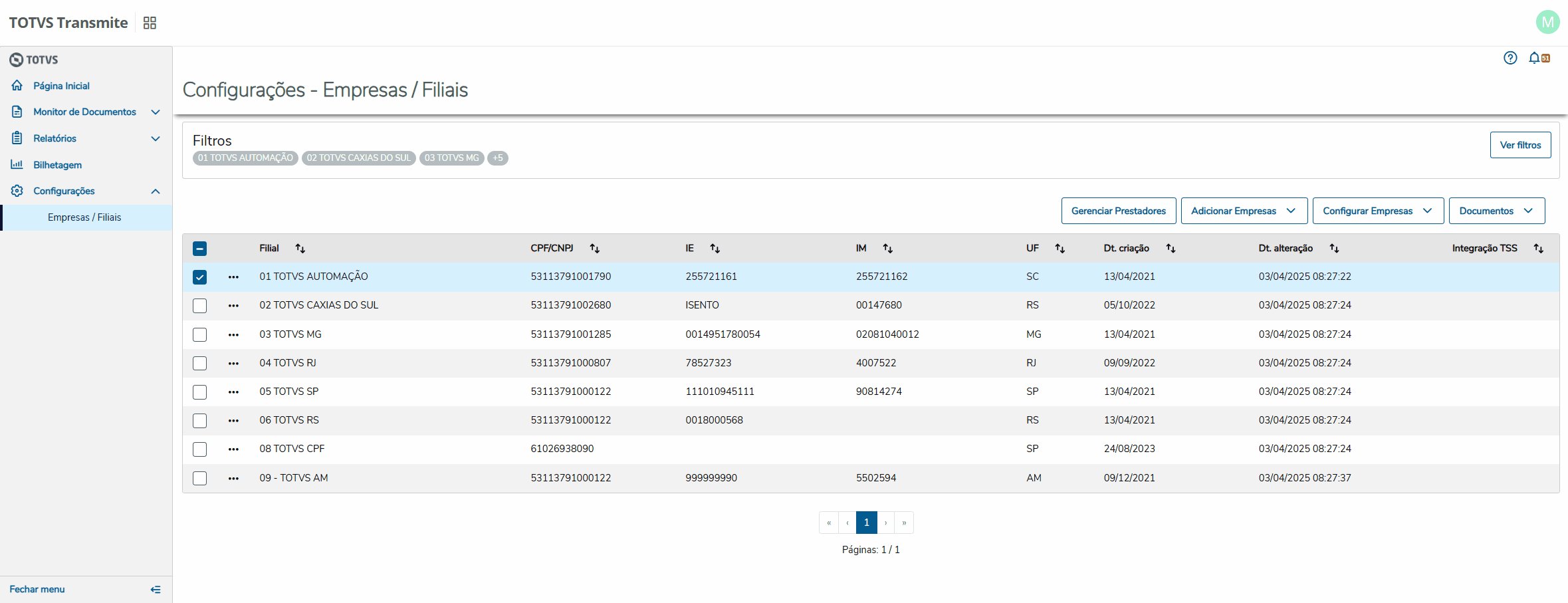Open the notifications bell icon
Image resolution: width=1568 pixels, height=603 pixels.
(x=1534, y=58)
